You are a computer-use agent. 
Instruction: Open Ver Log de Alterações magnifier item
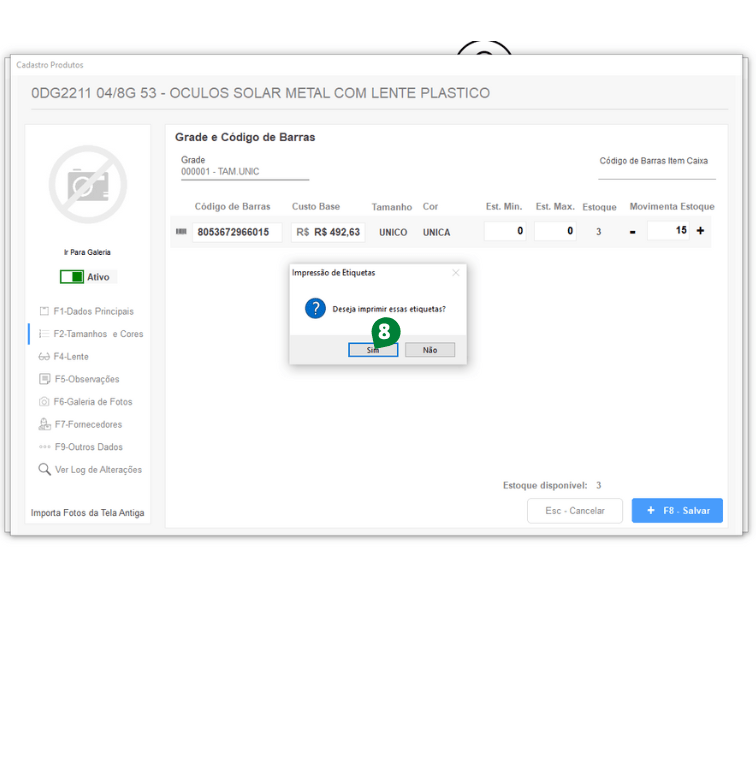(90, 469)
